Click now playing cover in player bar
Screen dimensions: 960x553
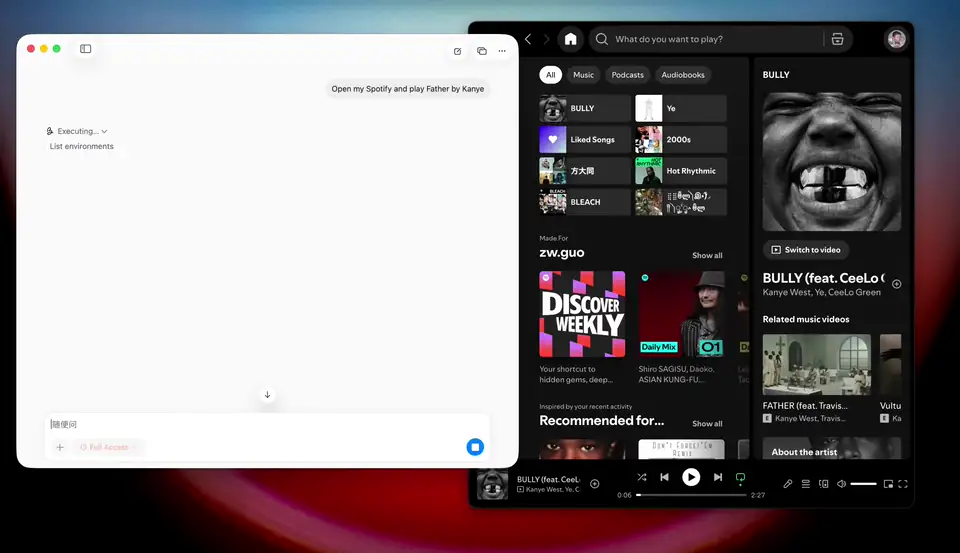[x=492, y=484]
